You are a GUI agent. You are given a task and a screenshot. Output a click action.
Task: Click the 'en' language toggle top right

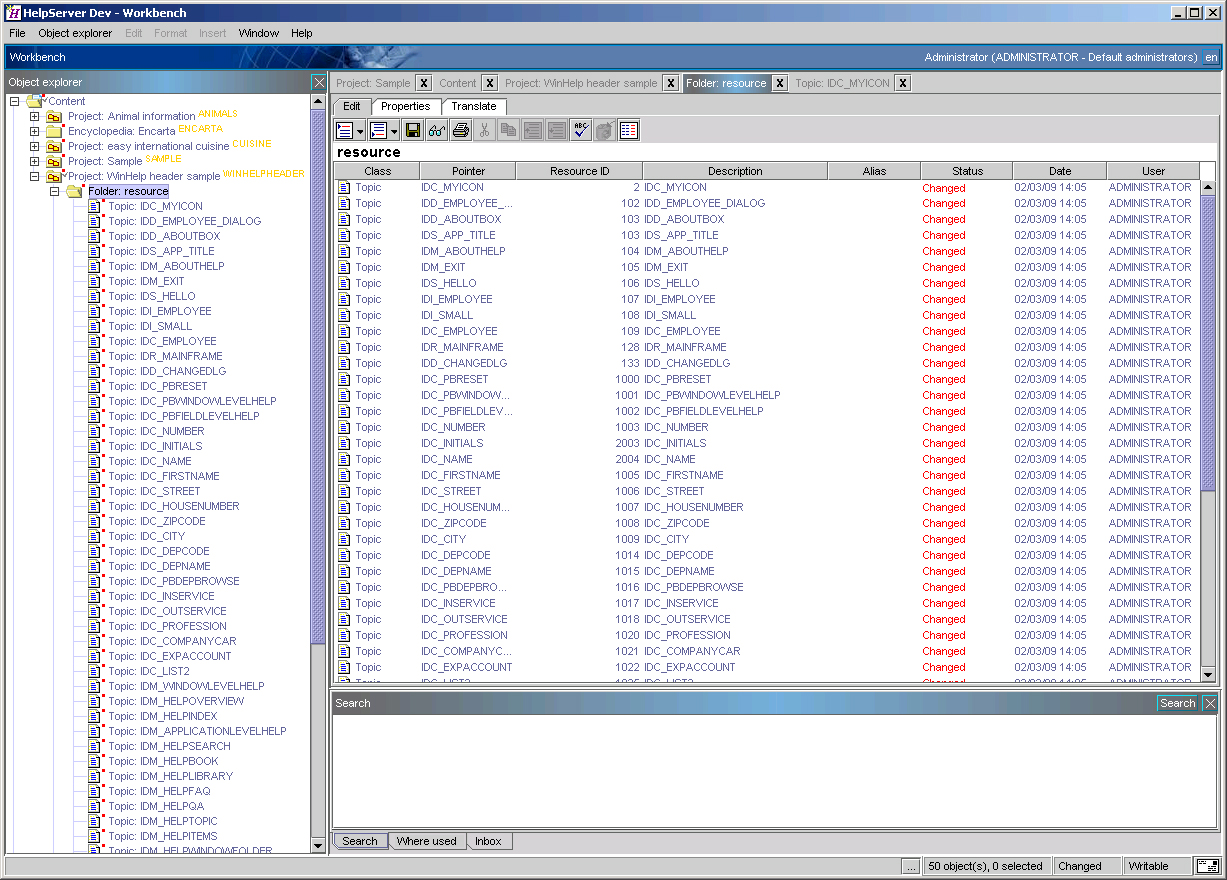1213,58
